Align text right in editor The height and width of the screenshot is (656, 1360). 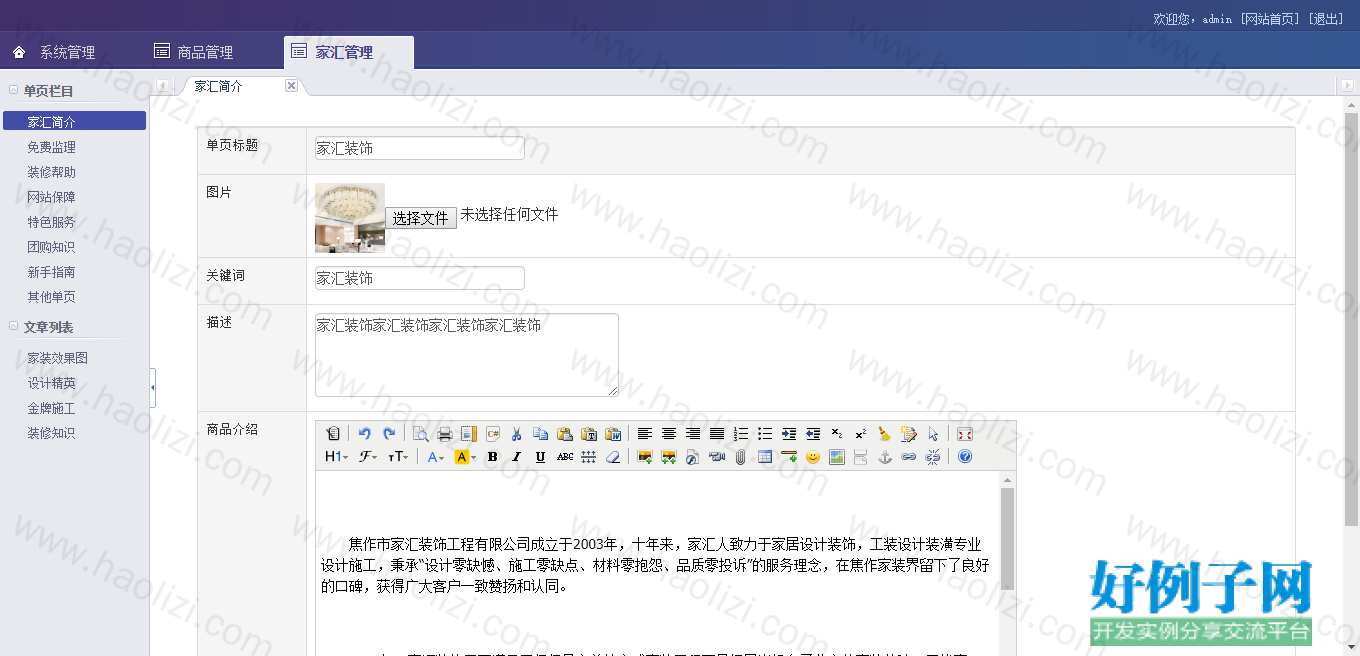pyautogui.click(x=693, y=434)
